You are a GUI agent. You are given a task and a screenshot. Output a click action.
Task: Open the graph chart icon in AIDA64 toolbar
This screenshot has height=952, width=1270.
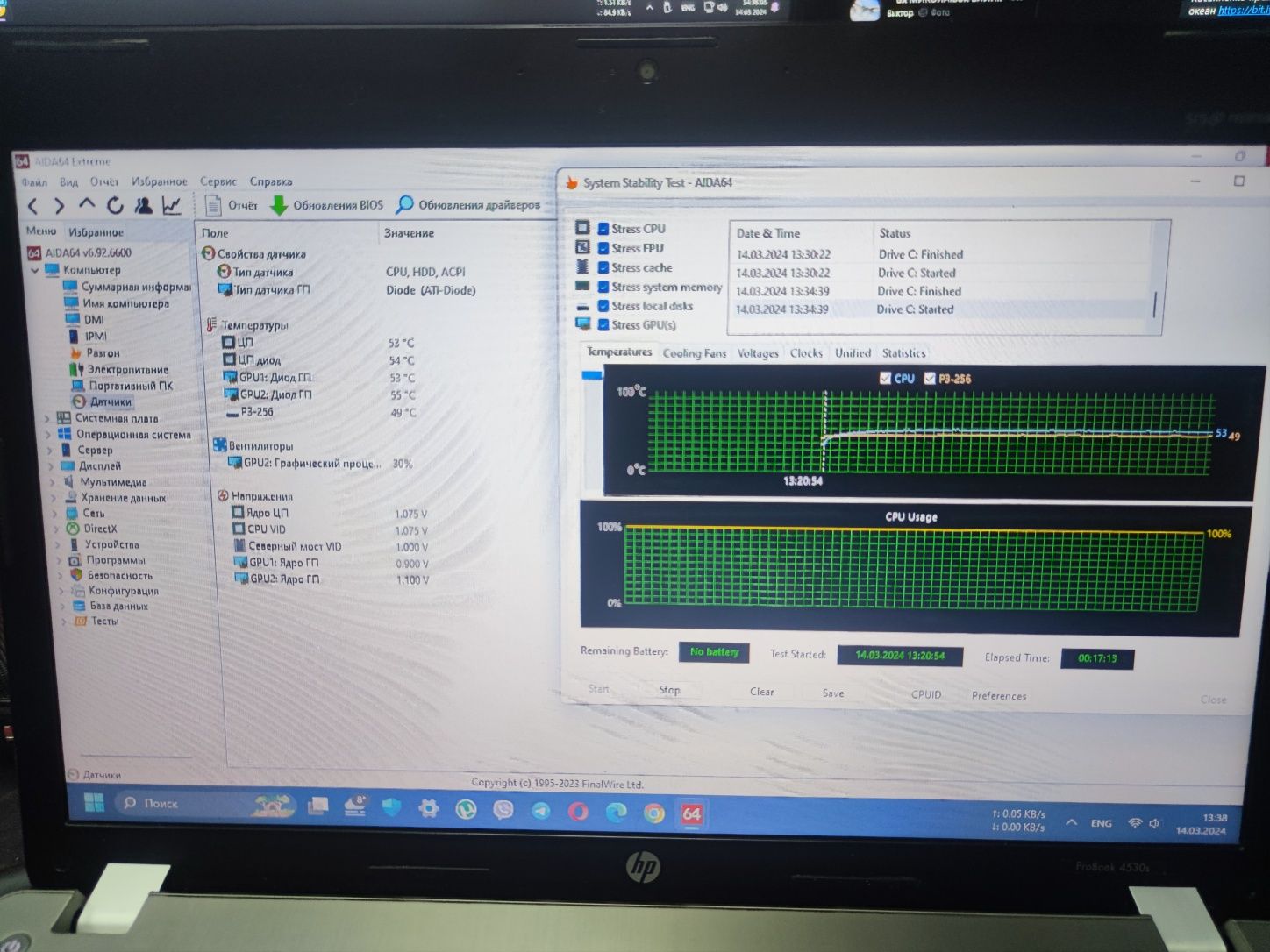[171, 205]
